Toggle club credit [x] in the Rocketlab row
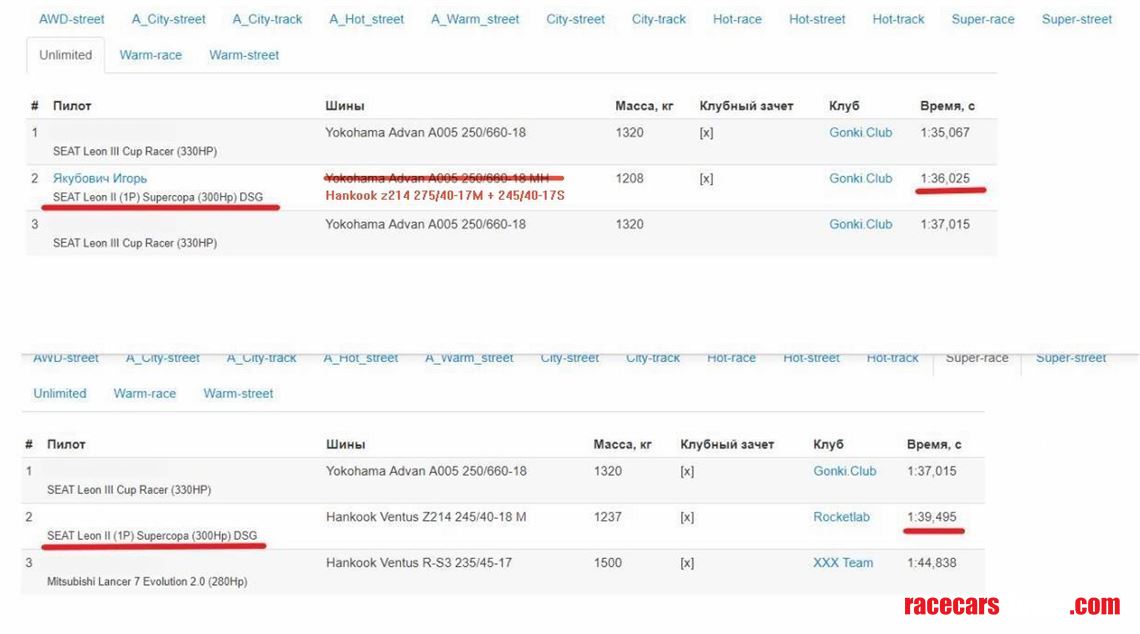This screenshot has height=634, width=1140. pos(687,517)
